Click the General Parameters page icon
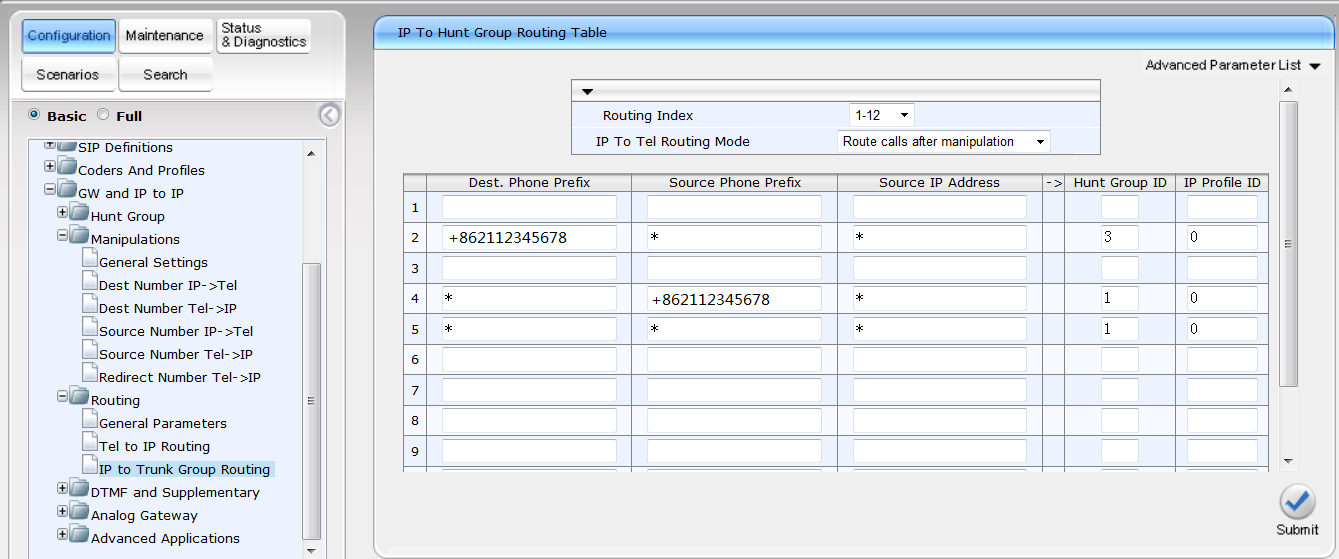Viewport: 1339px width, 559px height. point(90,421)
